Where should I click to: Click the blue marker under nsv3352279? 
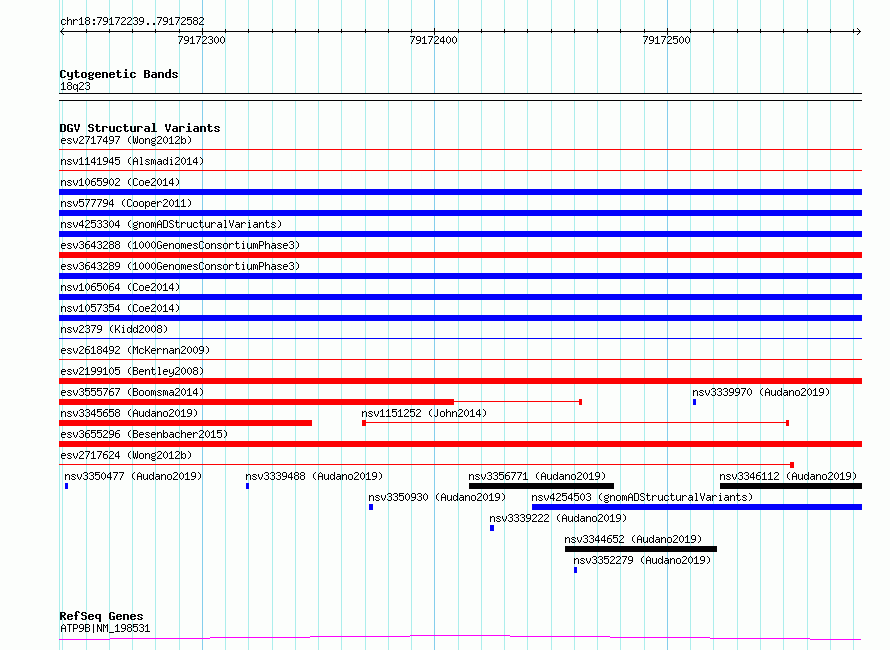[x=575, y=570]
